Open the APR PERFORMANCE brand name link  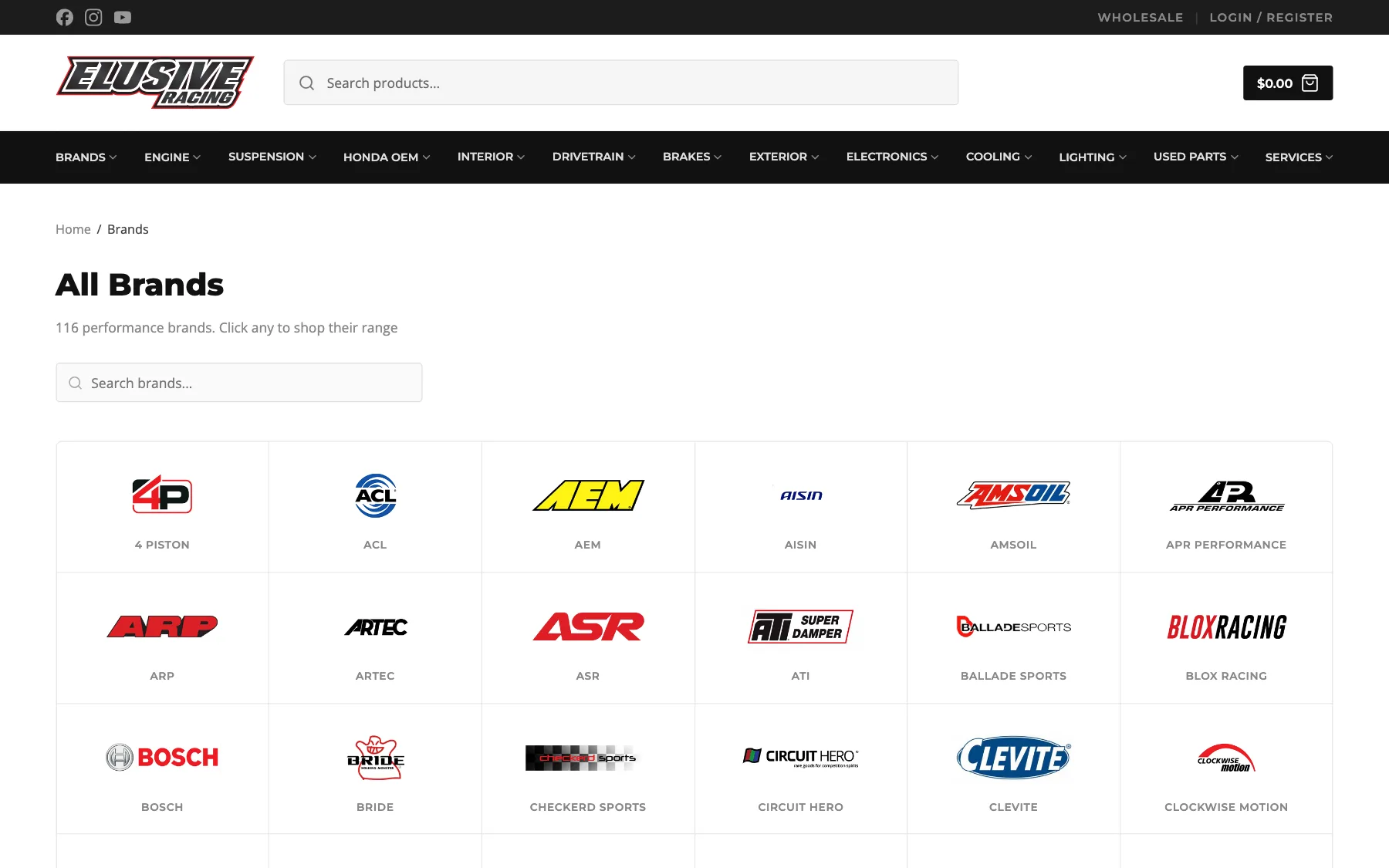pos(1226,545)
